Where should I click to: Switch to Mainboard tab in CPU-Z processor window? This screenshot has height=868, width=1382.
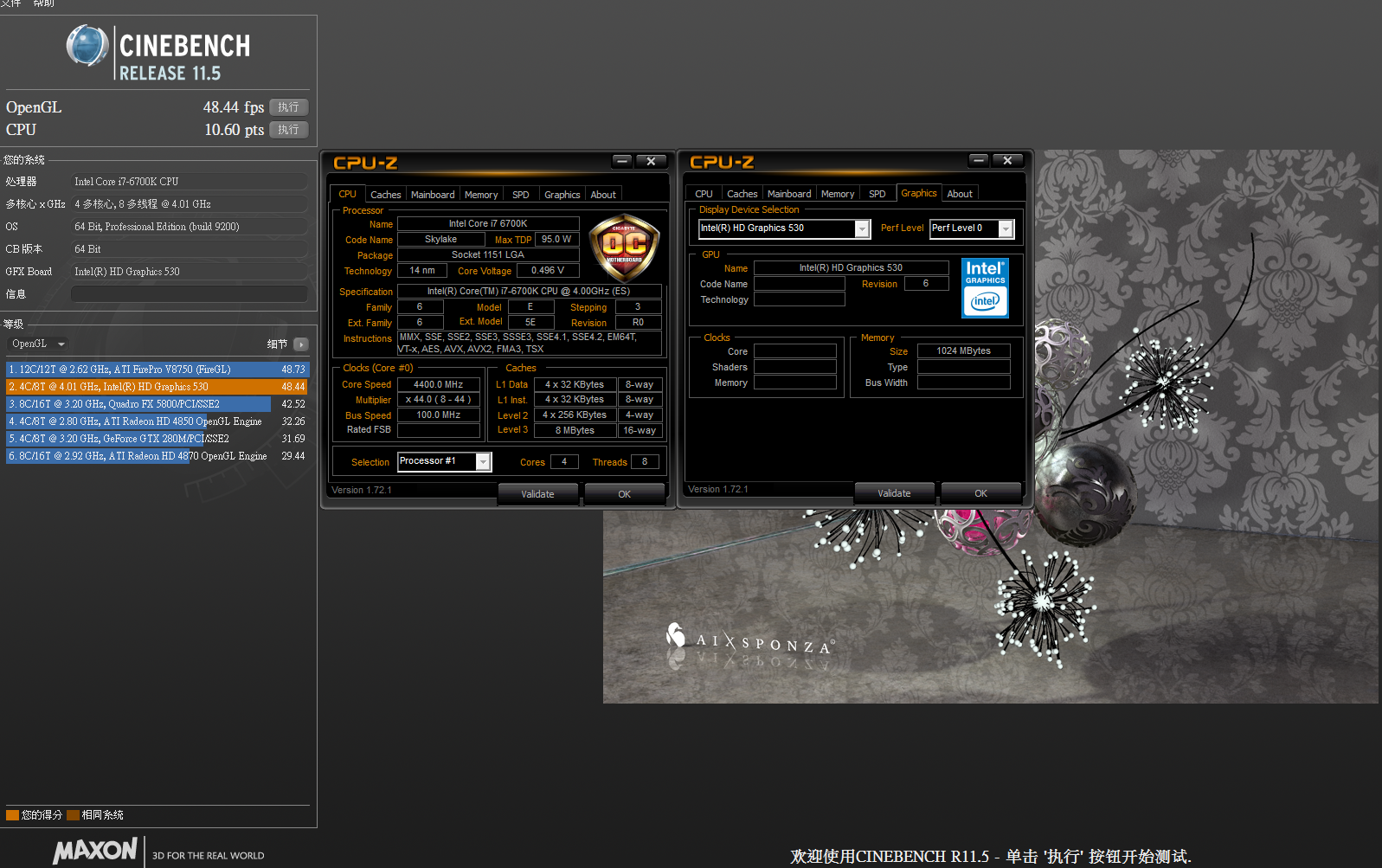point(433,195)
